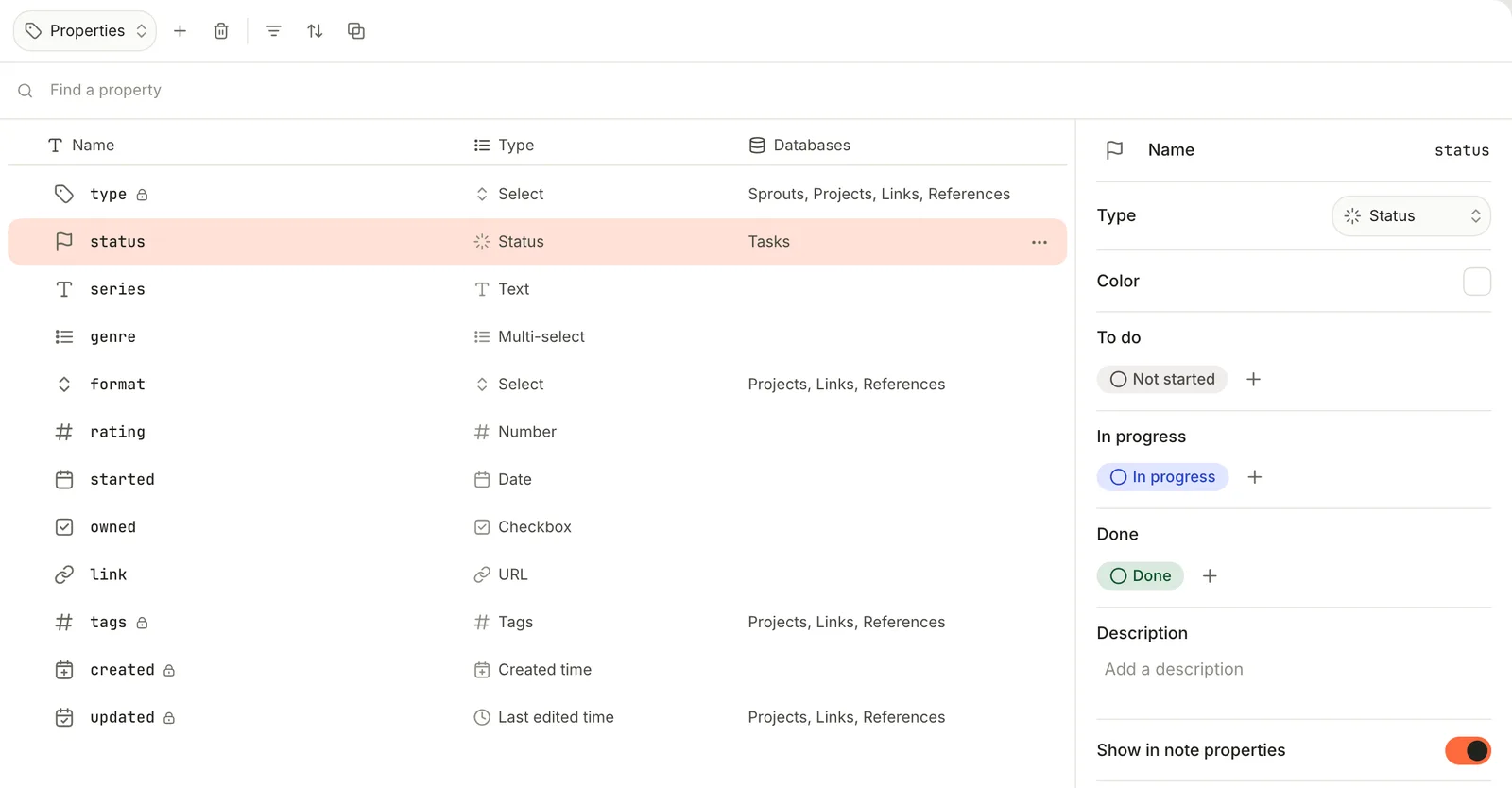Open the filter icon in toolbar
The image size is (1512, 788).
click(x=274, y=31)
